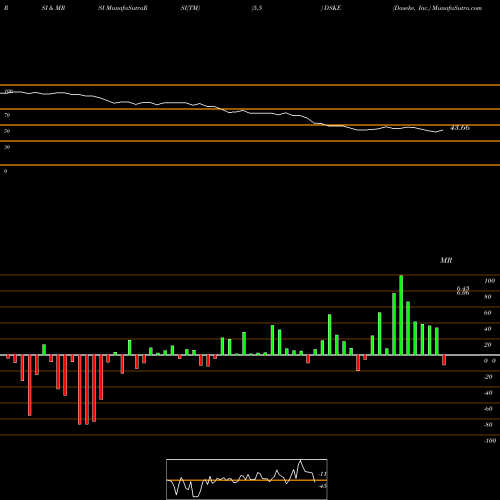Click the 'MR' panel label
Image resolution: width=500 pixels, height=500 pixels.
[446, 260]
